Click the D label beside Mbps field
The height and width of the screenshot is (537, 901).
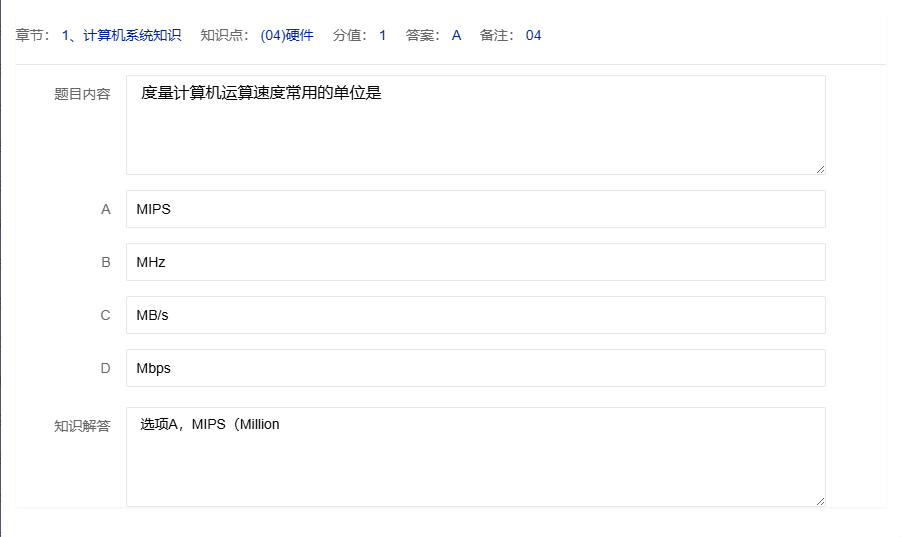(105, 368)
